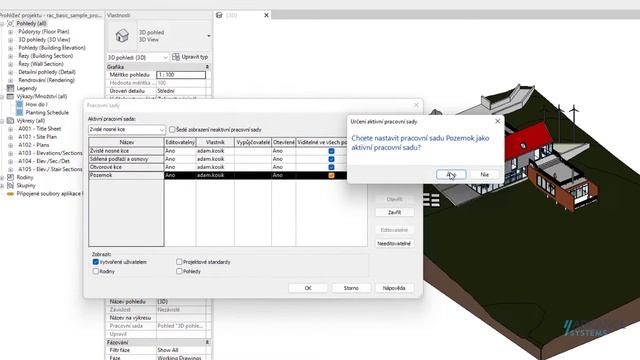
Task: Toggle visibility checkbox for Pozemok row
Action: pyautogui.click(x=331, y=176)
